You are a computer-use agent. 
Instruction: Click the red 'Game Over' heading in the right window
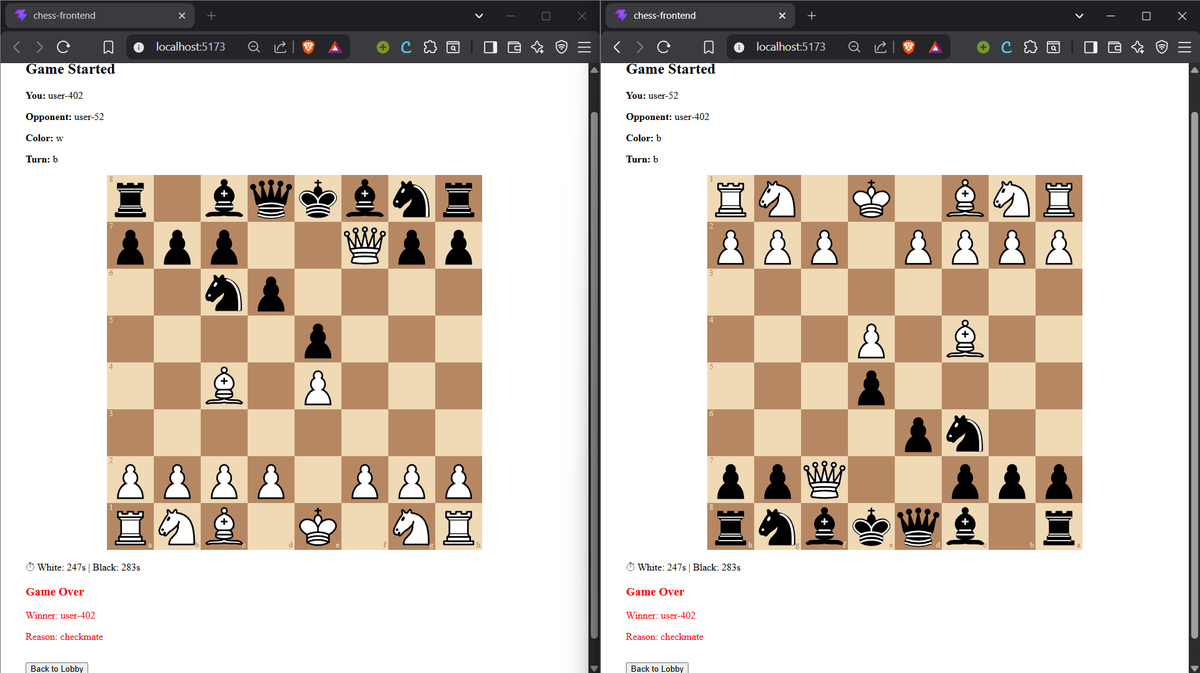pos(655,592)
